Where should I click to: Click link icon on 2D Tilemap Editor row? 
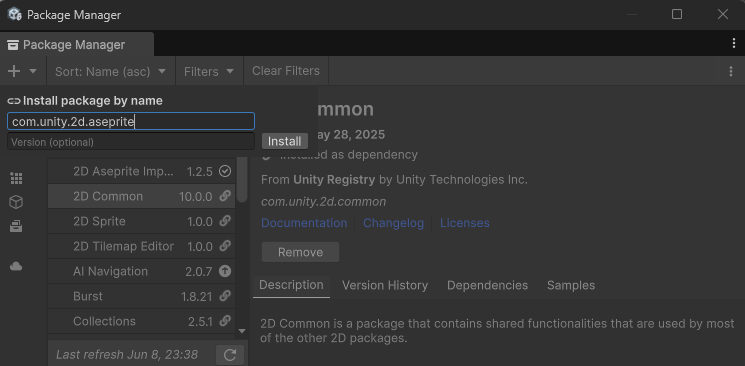tap(225, 246)
